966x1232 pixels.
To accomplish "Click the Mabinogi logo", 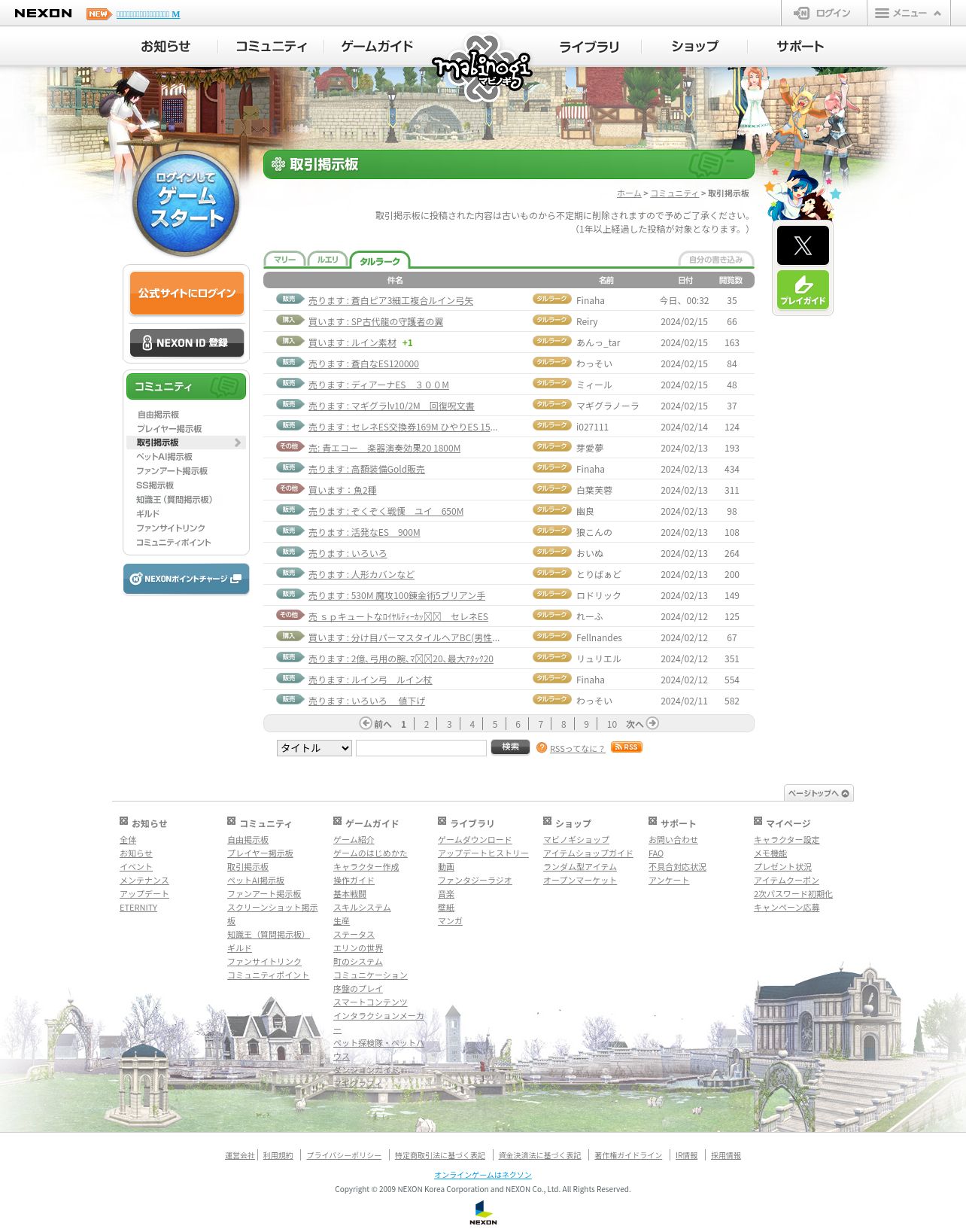I will [482, 68].
